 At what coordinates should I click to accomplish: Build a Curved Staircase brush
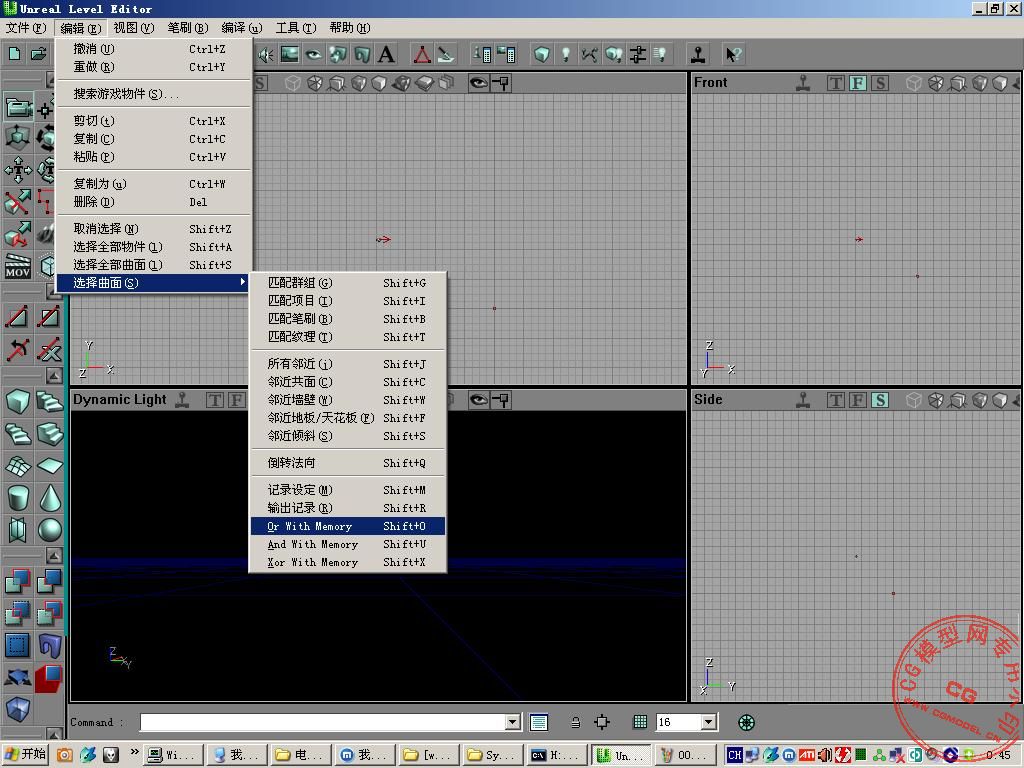click(49, 400)
